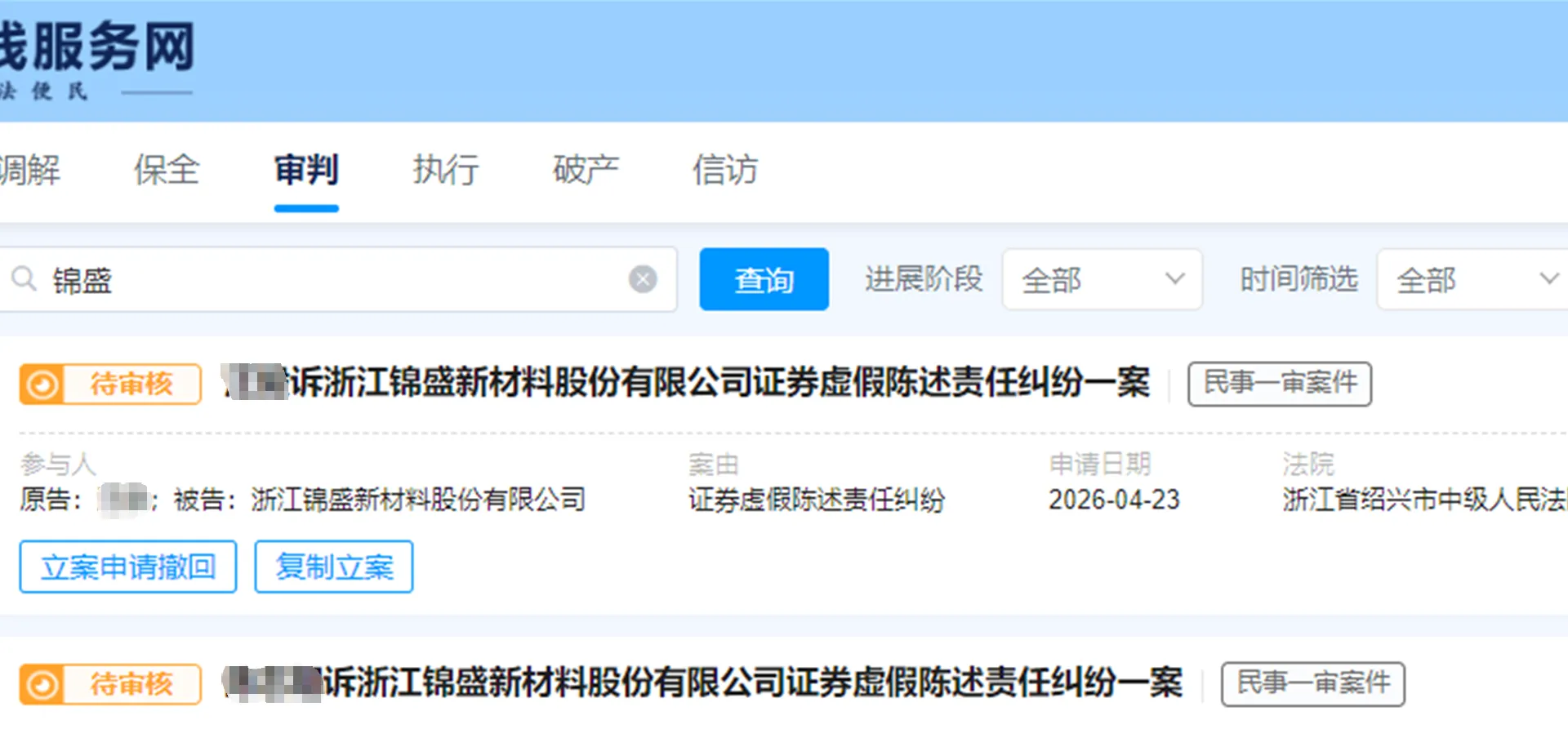Open the first case title link
The image size is (1568, 729).
point(686,382)
